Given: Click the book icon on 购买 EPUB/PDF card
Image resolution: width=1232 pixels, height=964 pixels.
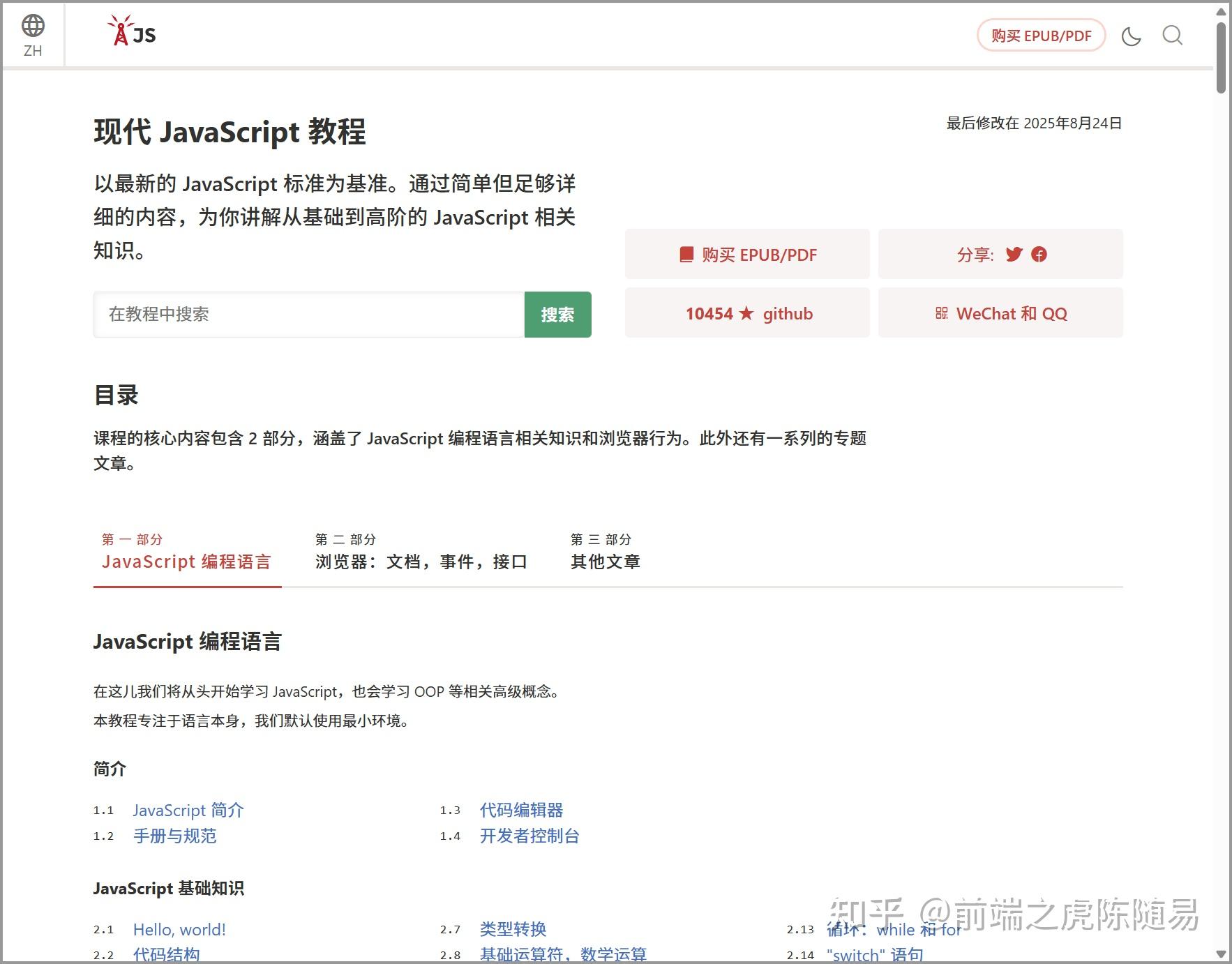Looking at the screenshot, I should coord(687,254).
